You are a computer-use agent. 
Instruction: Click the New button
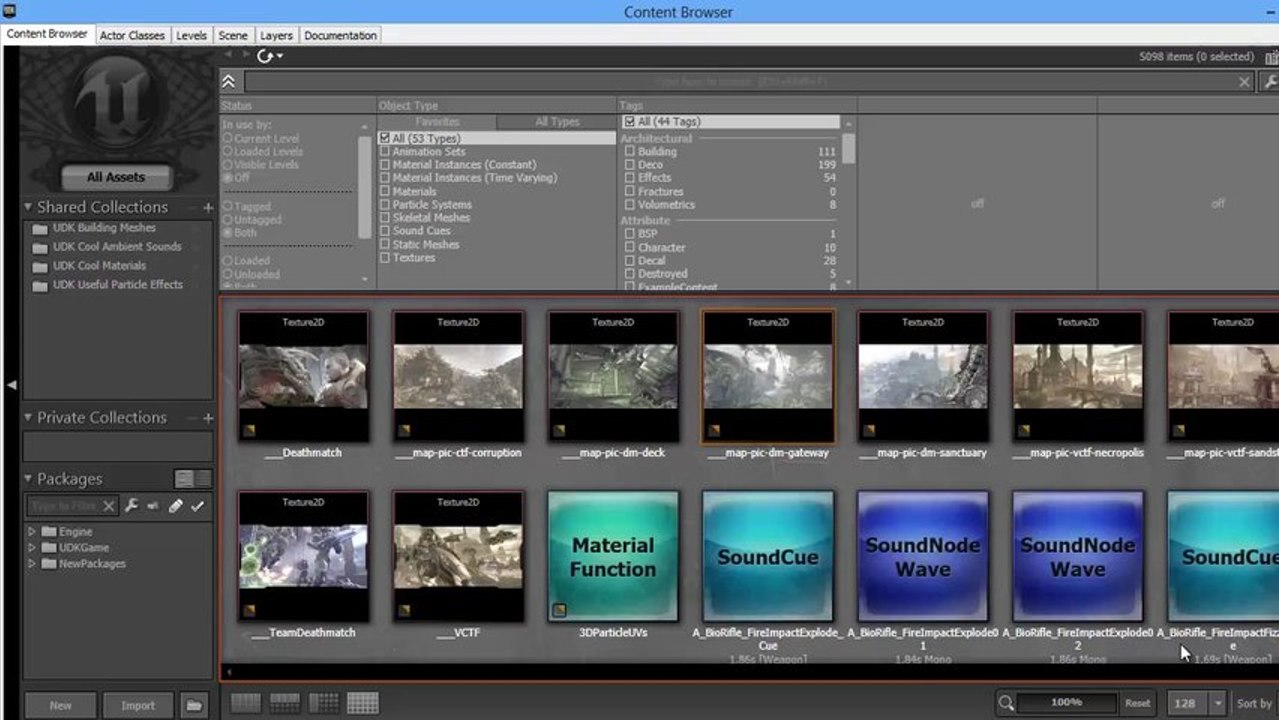(x=60, y=705)
